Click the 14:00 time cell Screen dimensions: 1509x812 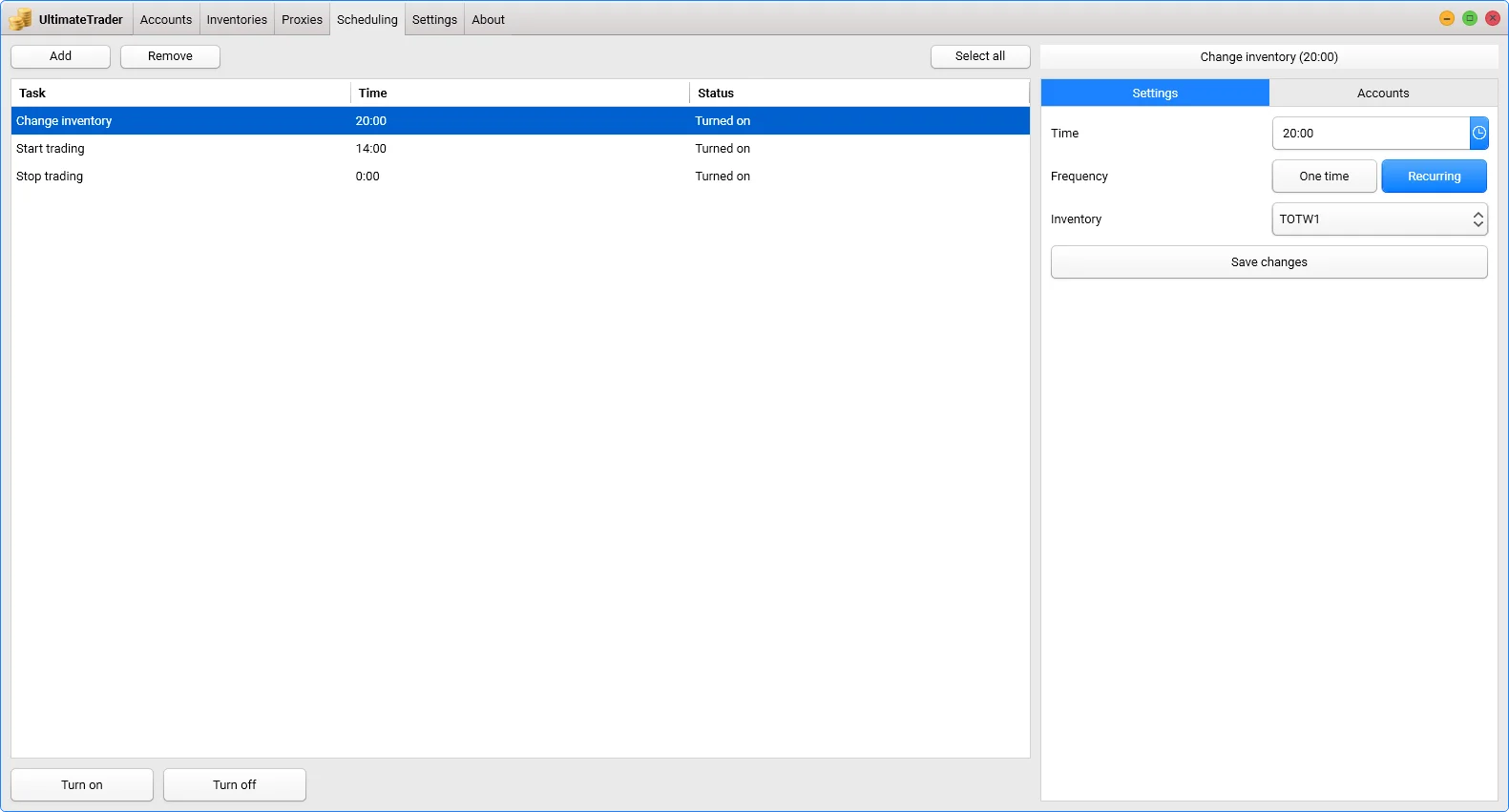point(371,149)
